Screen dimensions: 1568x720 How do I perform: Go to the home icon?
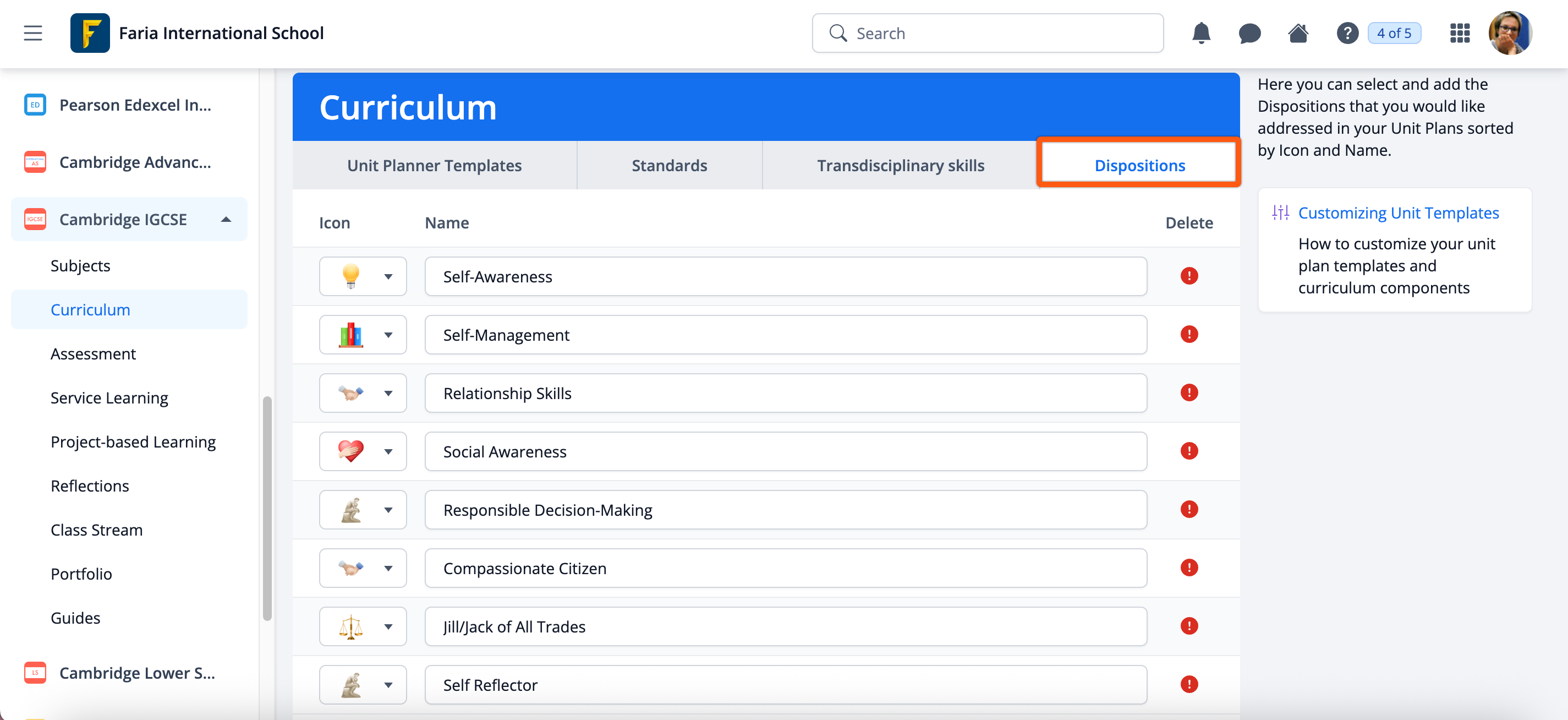click(x=1298, y=33)
